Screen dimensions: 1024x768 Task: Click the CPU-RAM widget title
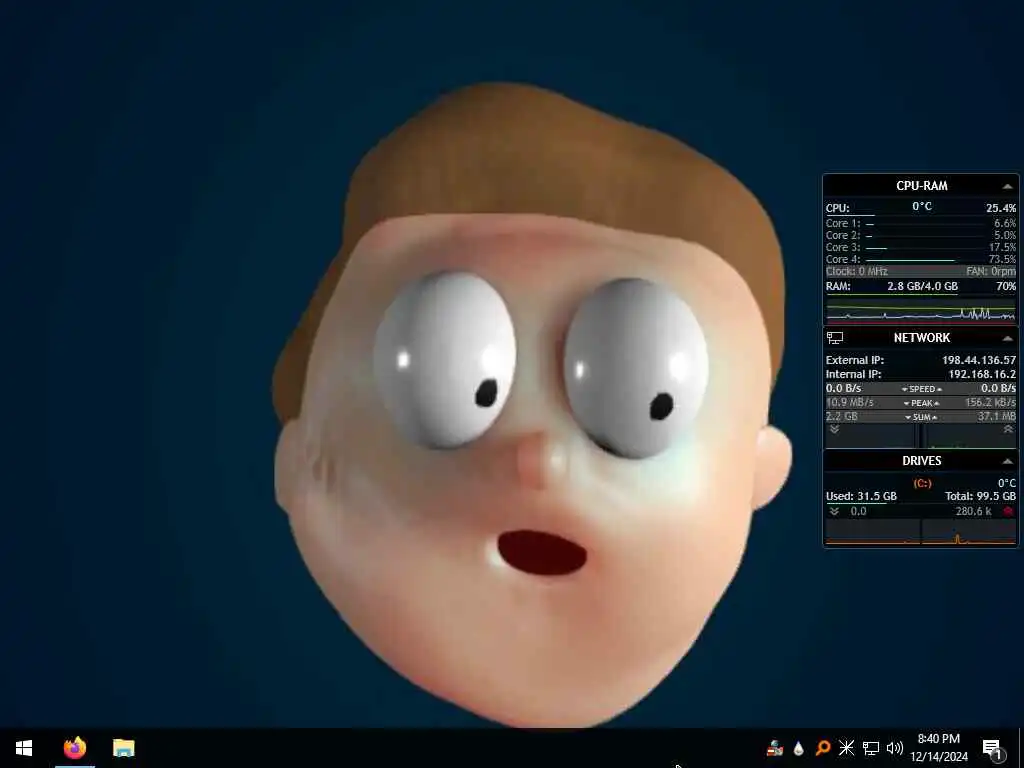921,186
